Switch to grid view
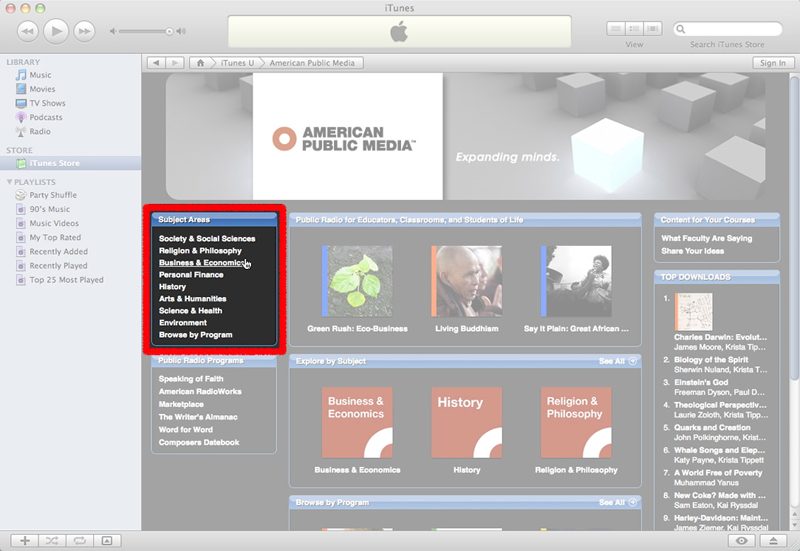Screen dimensions: 800x551 point(634,29)
